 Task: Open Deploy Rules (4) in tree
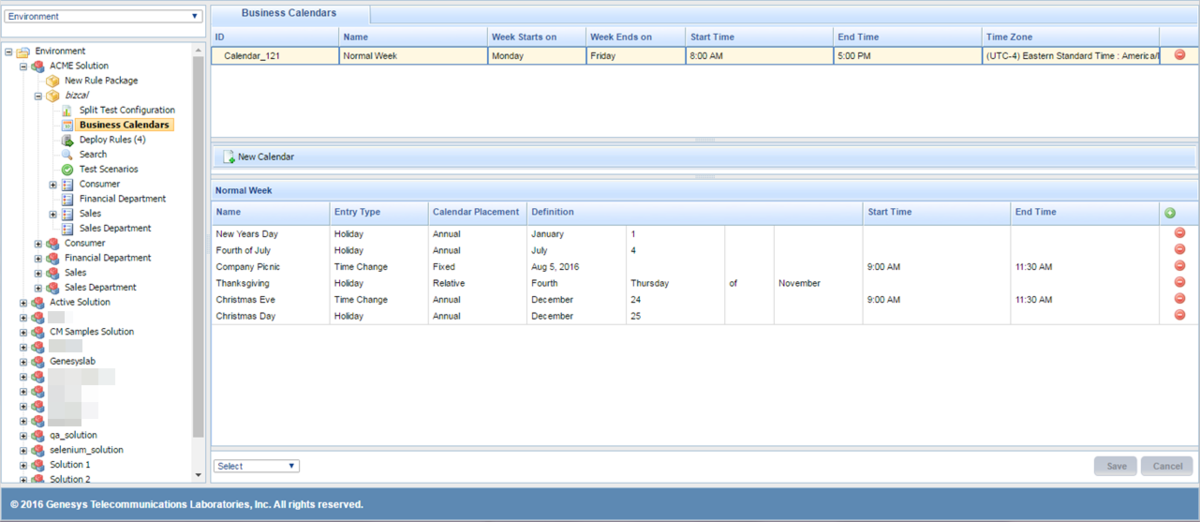click(112, 140)
